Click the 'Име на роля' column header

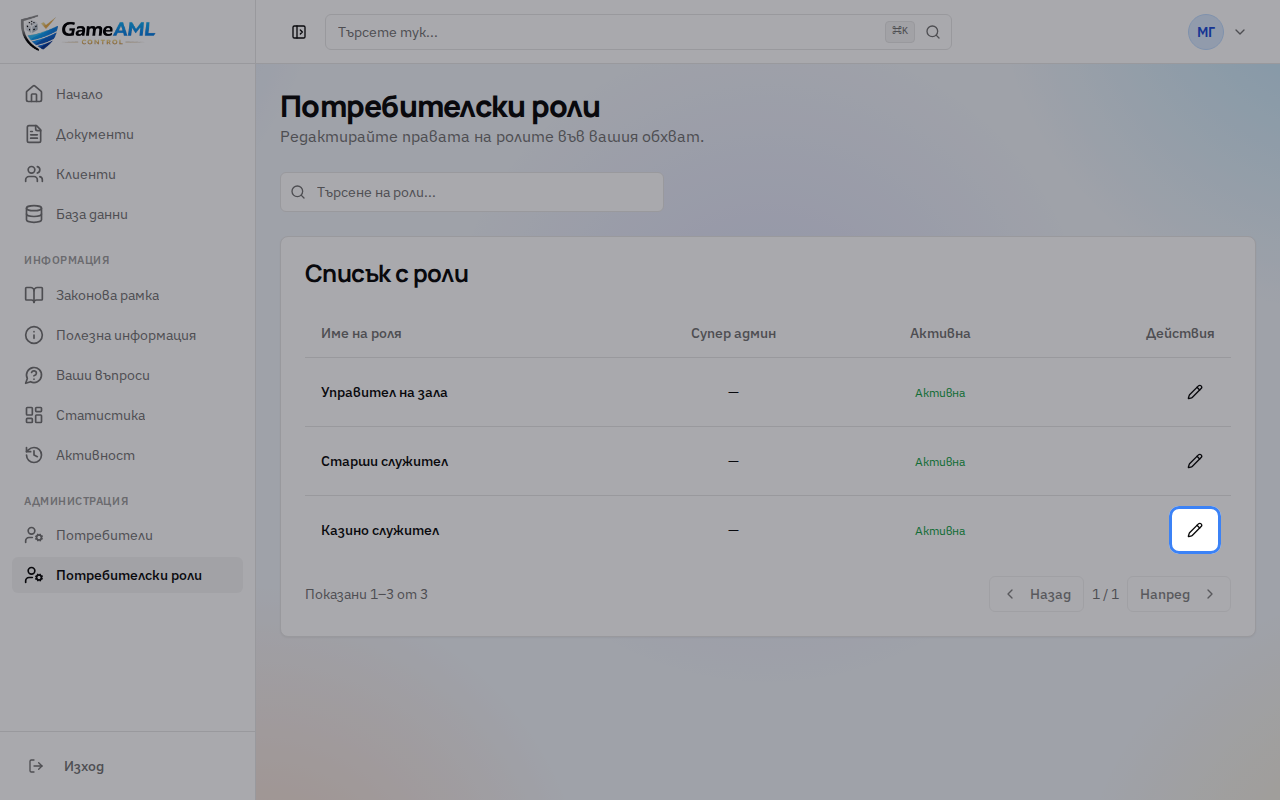click(361, 333)
